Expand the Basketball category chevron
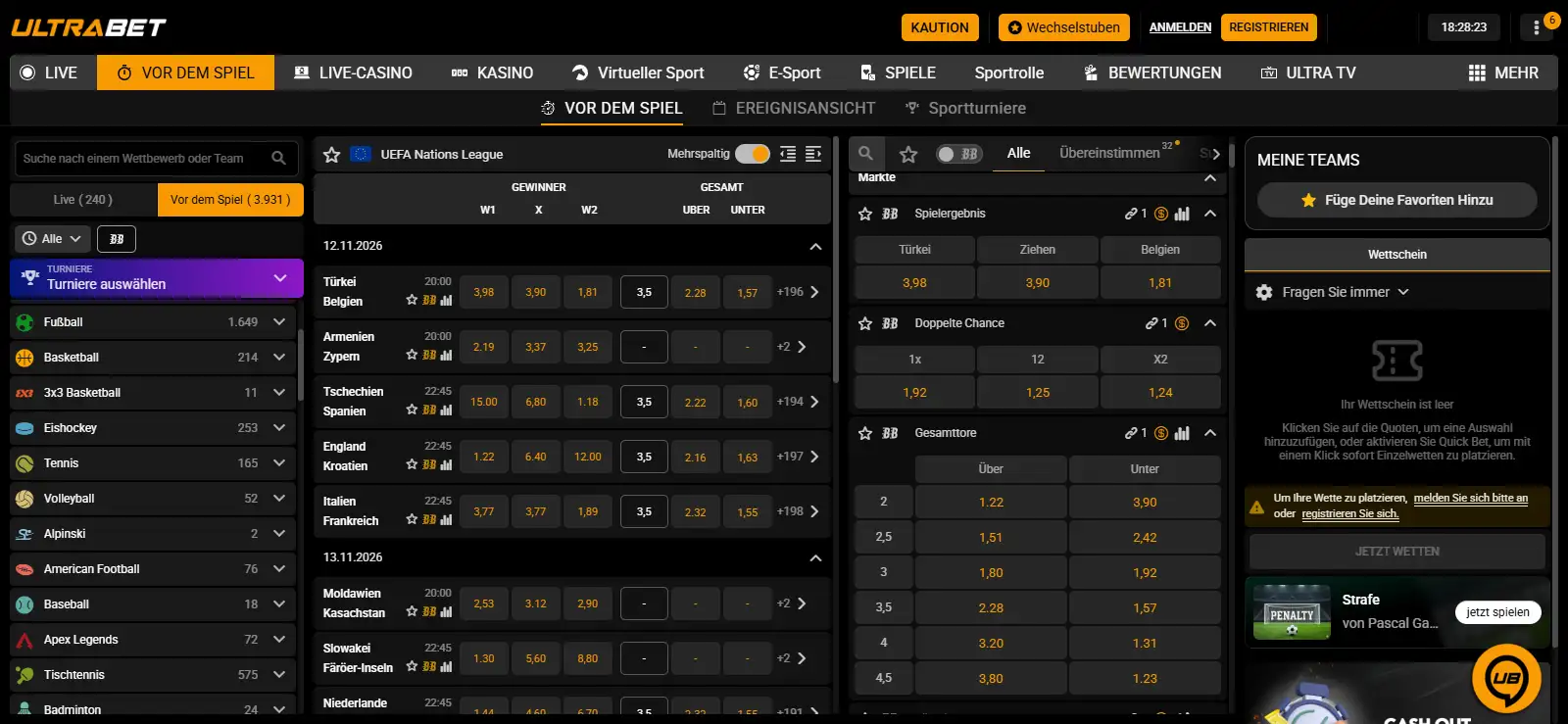The width and height of the screenshot is (1568, 724). (279, 358)
